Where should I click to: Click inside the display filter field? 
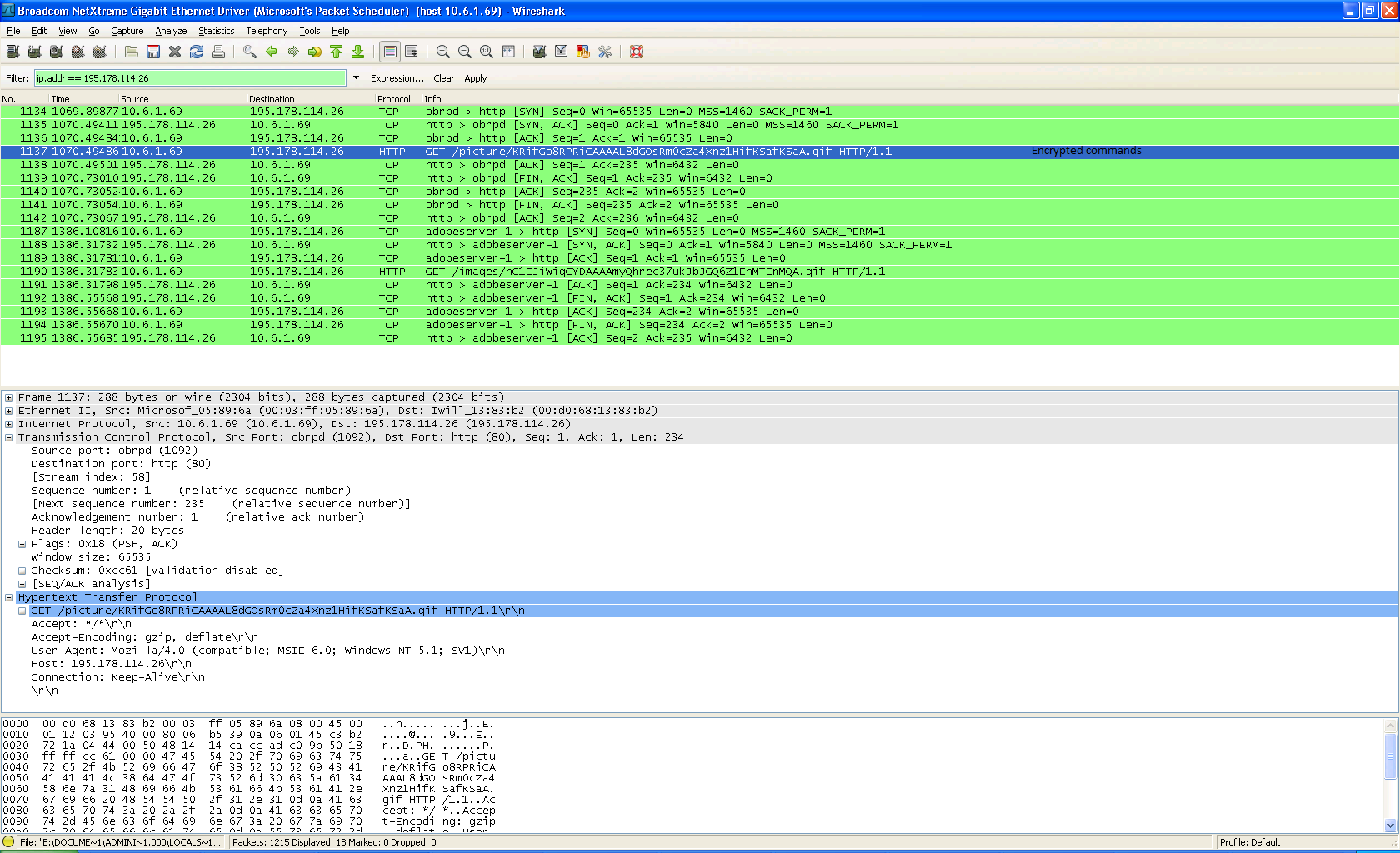point(190,78)
